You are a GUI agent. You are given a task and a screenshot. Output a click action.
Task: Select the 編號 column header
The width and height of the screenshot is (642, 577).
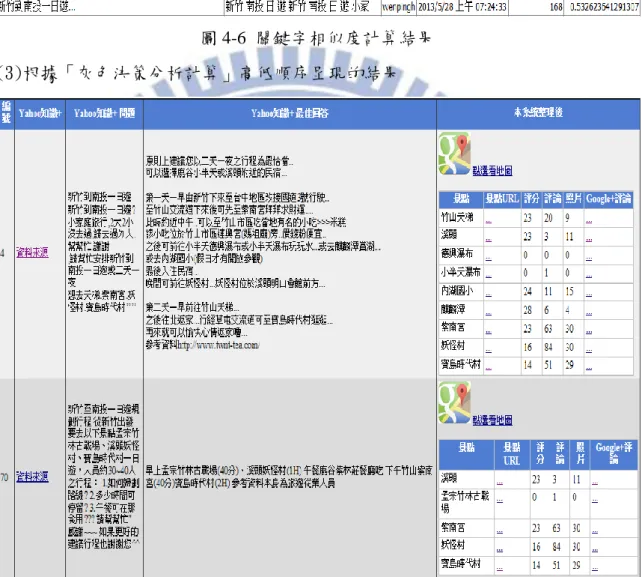coord(7,113)
